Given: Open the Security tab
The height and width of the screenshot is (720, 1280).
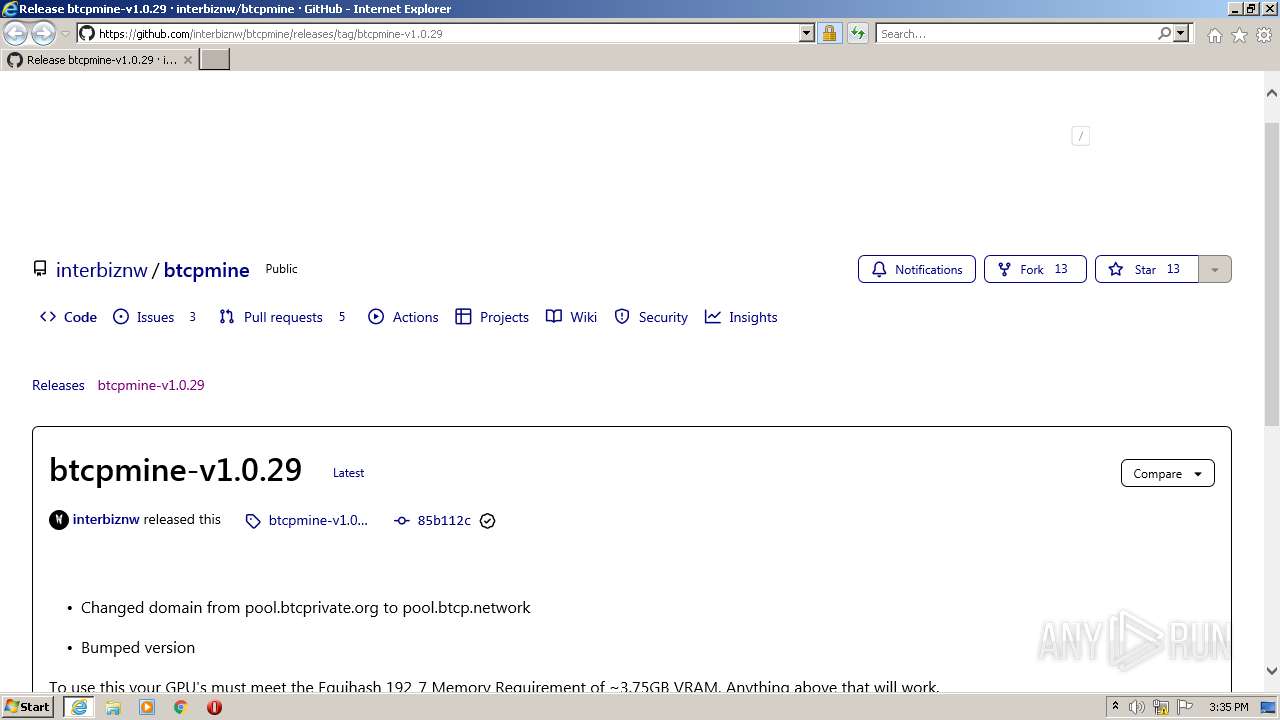Looking at the screenshot, I should [651, 317].
